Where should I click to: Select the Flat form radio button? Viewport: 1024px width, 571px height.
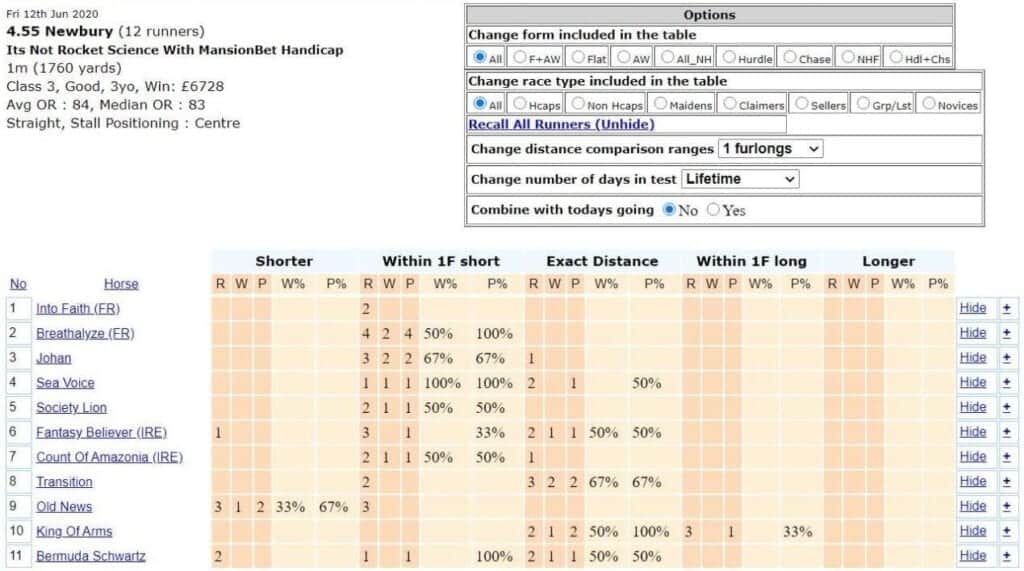point(578,57)
